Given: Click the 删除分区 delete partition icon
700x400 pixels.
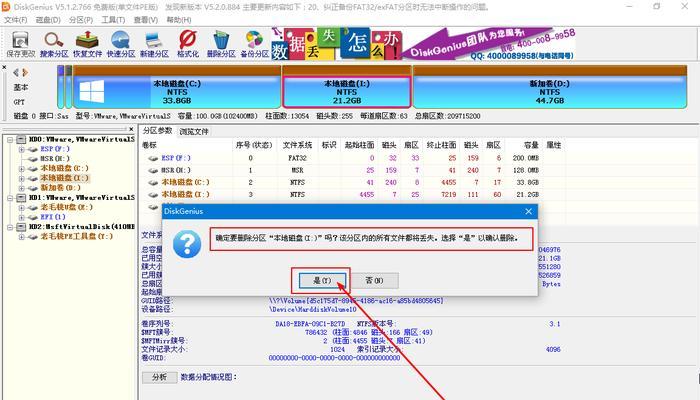Looking at the screenshot, I should click(x=221, y=44).
